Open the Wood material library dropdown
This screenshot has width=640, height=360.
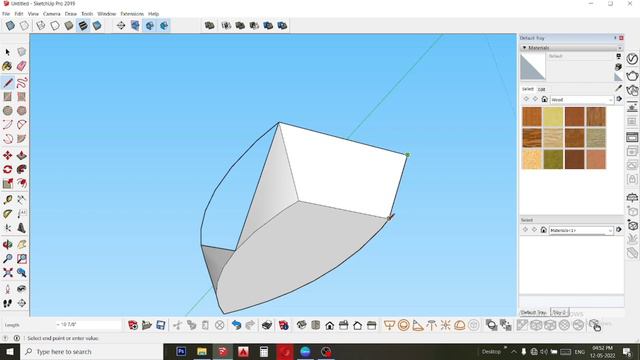point(582,100)
